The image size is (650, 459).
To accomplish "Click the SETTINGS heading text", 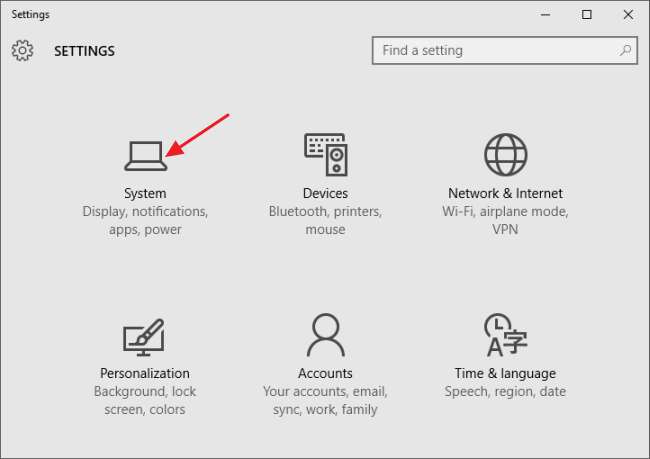I will pos(85,51).
